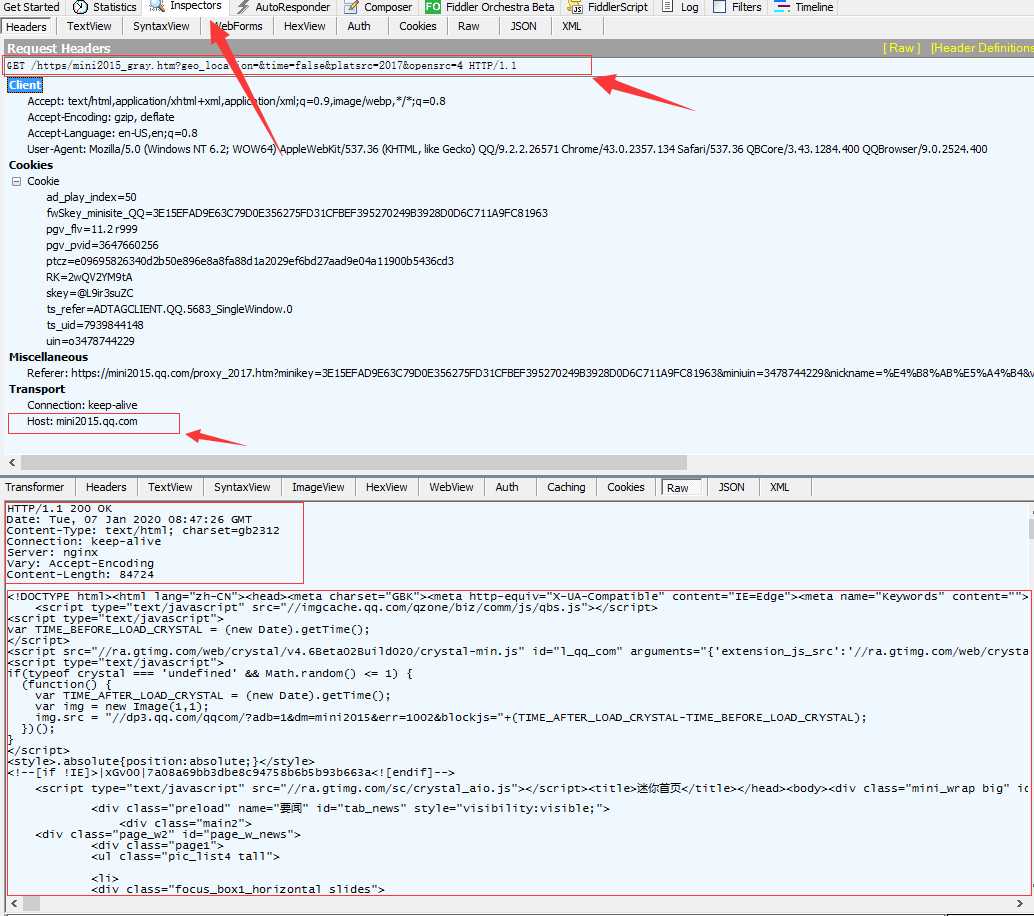Open the AutoResponder lightning tab
This screenshot has width=1034, height=916.
pyautogui.click(x=283, y=7)
